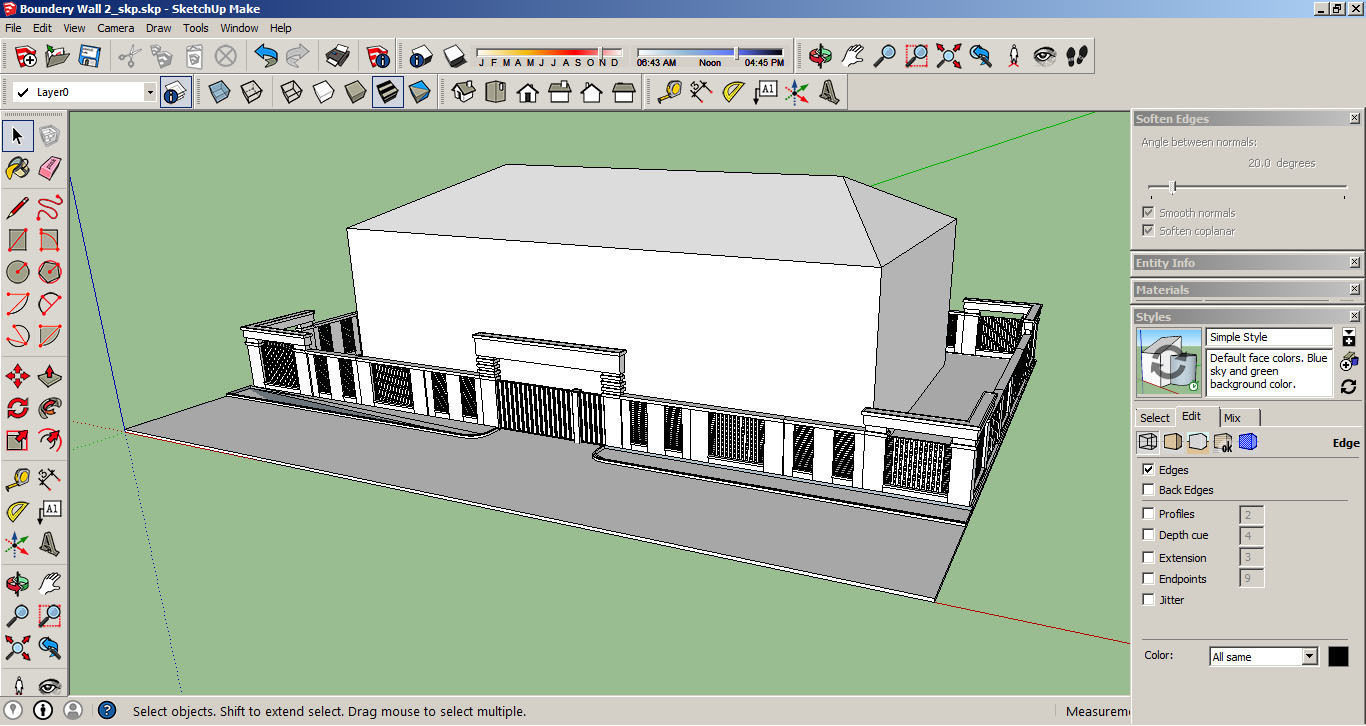Viewport: 1366px width, 726px height.
Task: Print the model with printer icon
Action: coord(338,56)
